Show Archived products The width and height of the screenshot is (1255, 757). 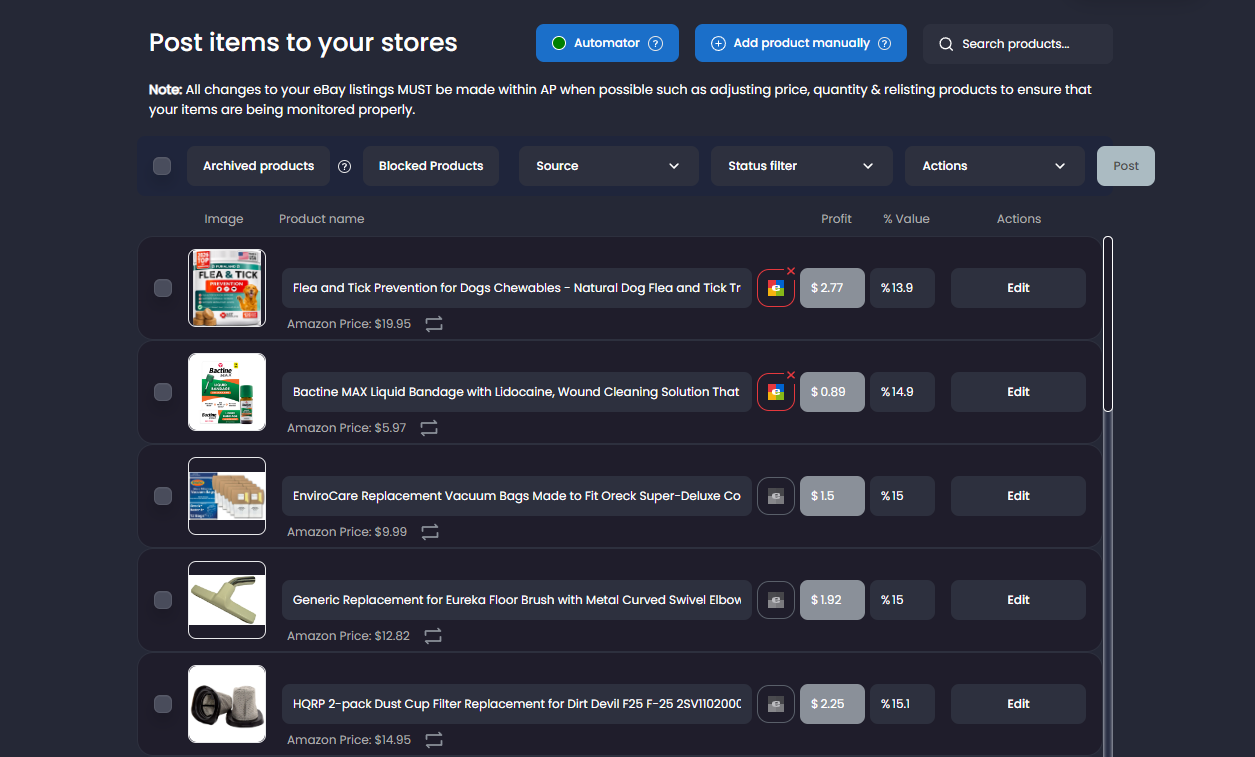[258, 166]
